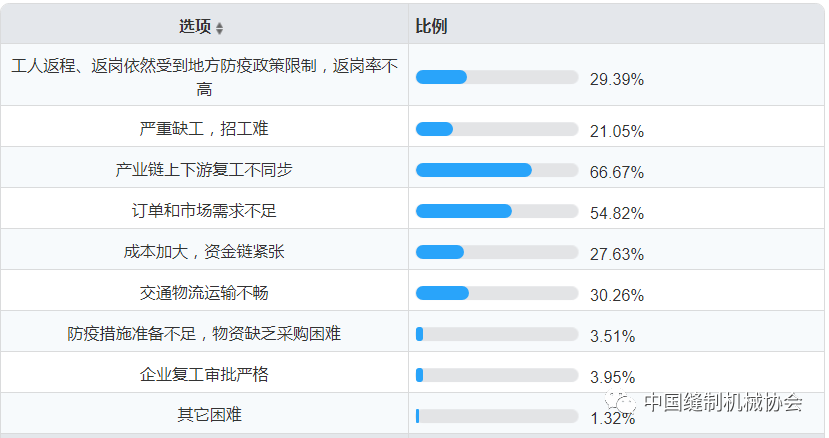Click the 27.63% progress bar
Screen dimensions: 829x438
[x=497, y=252]
